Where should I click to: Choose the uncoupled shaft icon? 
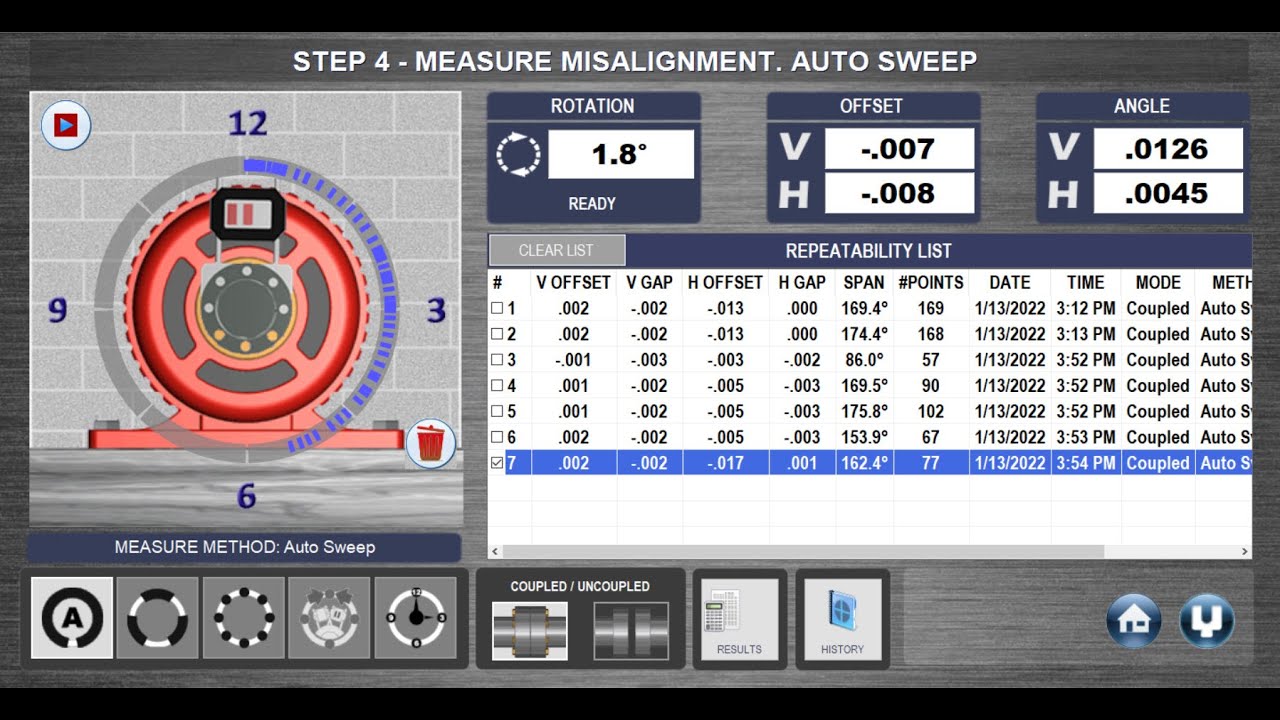(631, 631)
